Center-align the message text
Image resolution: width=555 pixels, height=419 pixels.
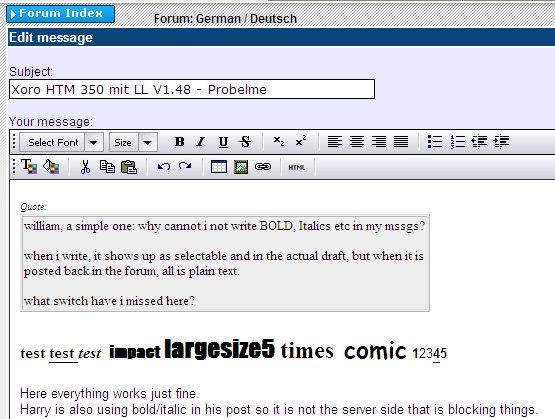coord(357,142)
